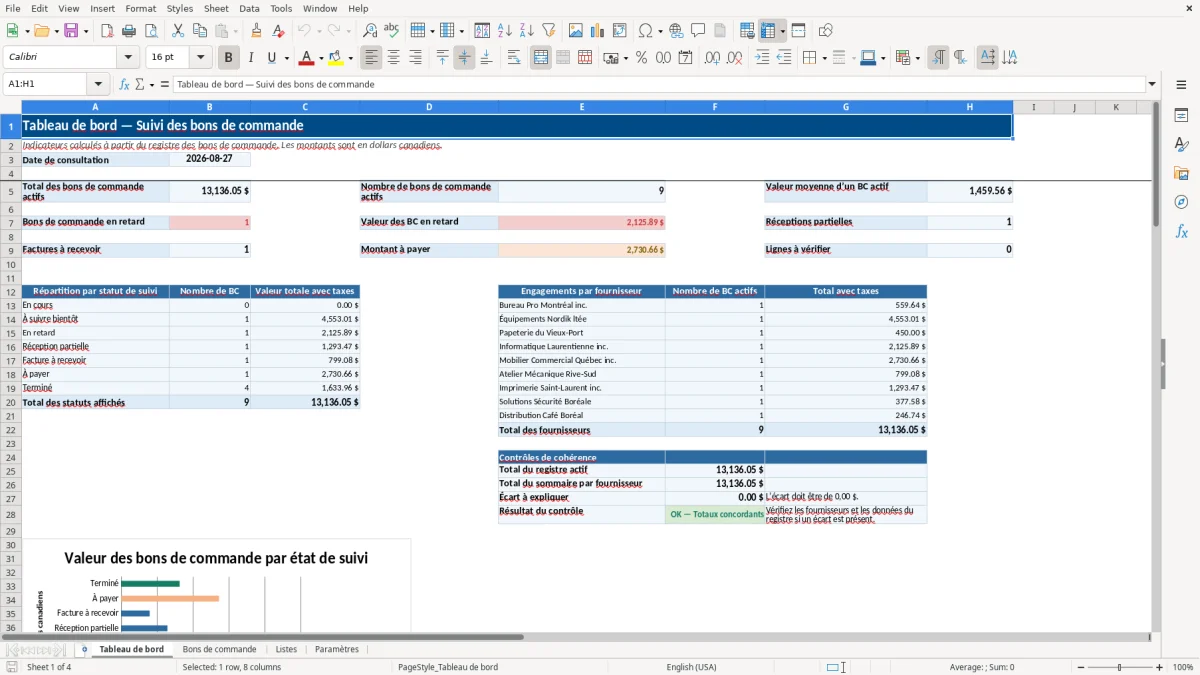Image resolution: width=1200 pixels, height=675 pixels.
Task: Open the Data menu
Action: point(249,8)
